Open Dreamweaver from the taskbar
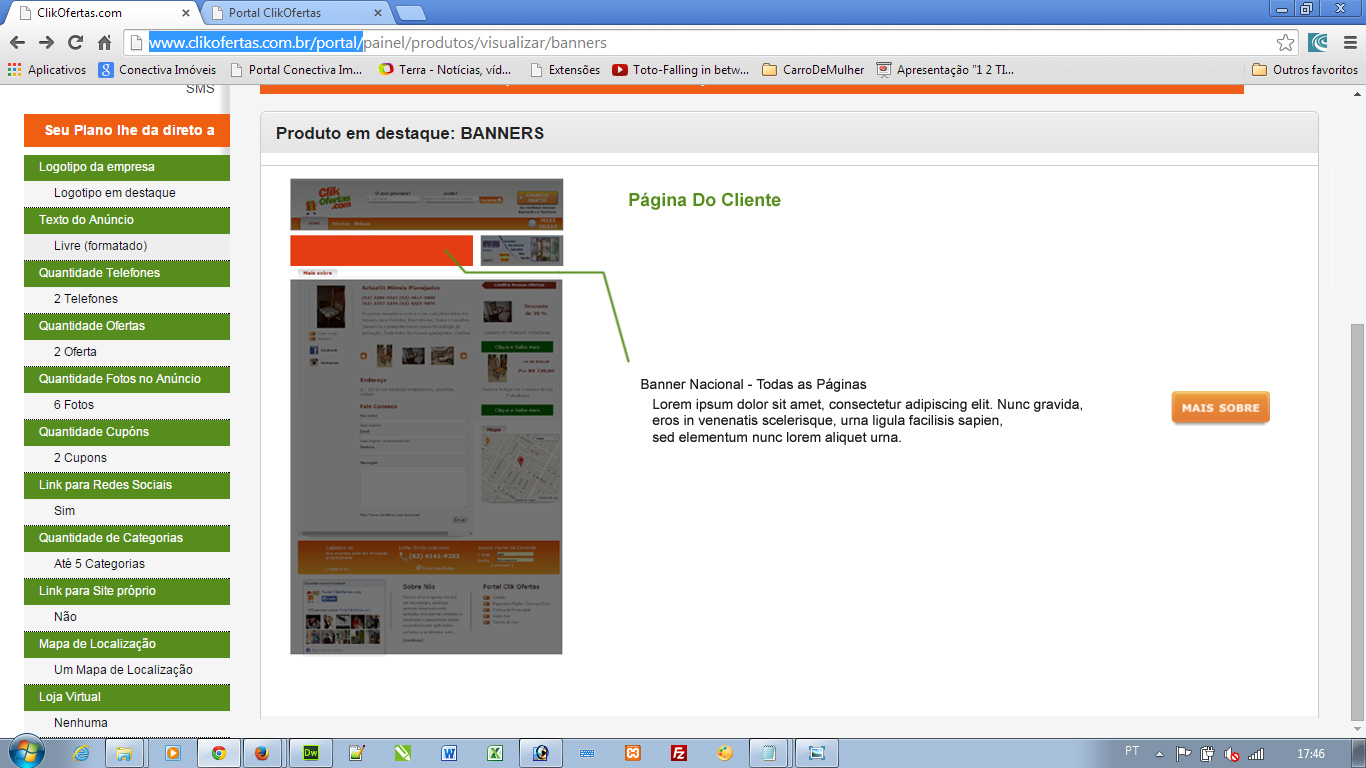1366x768 pixels. (311, 753)
